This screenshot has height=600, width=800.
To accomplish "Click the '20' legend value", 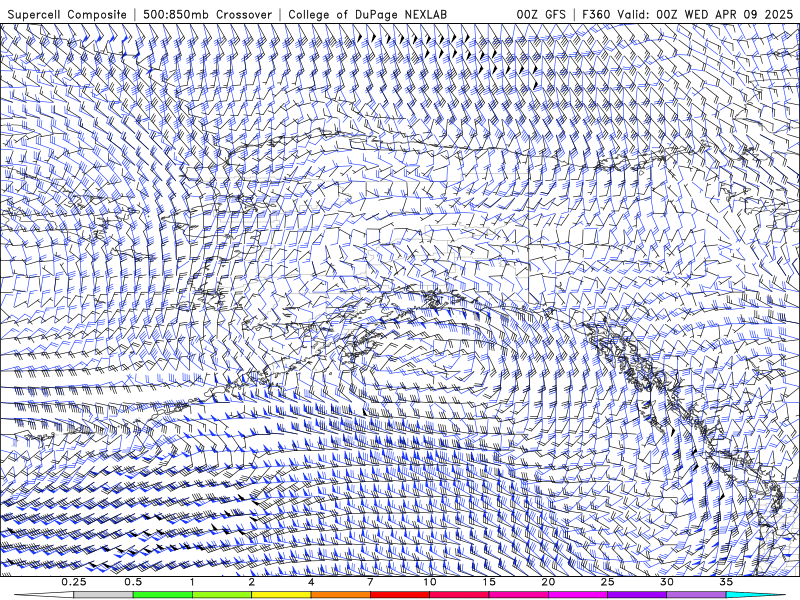I will [548, 582].
